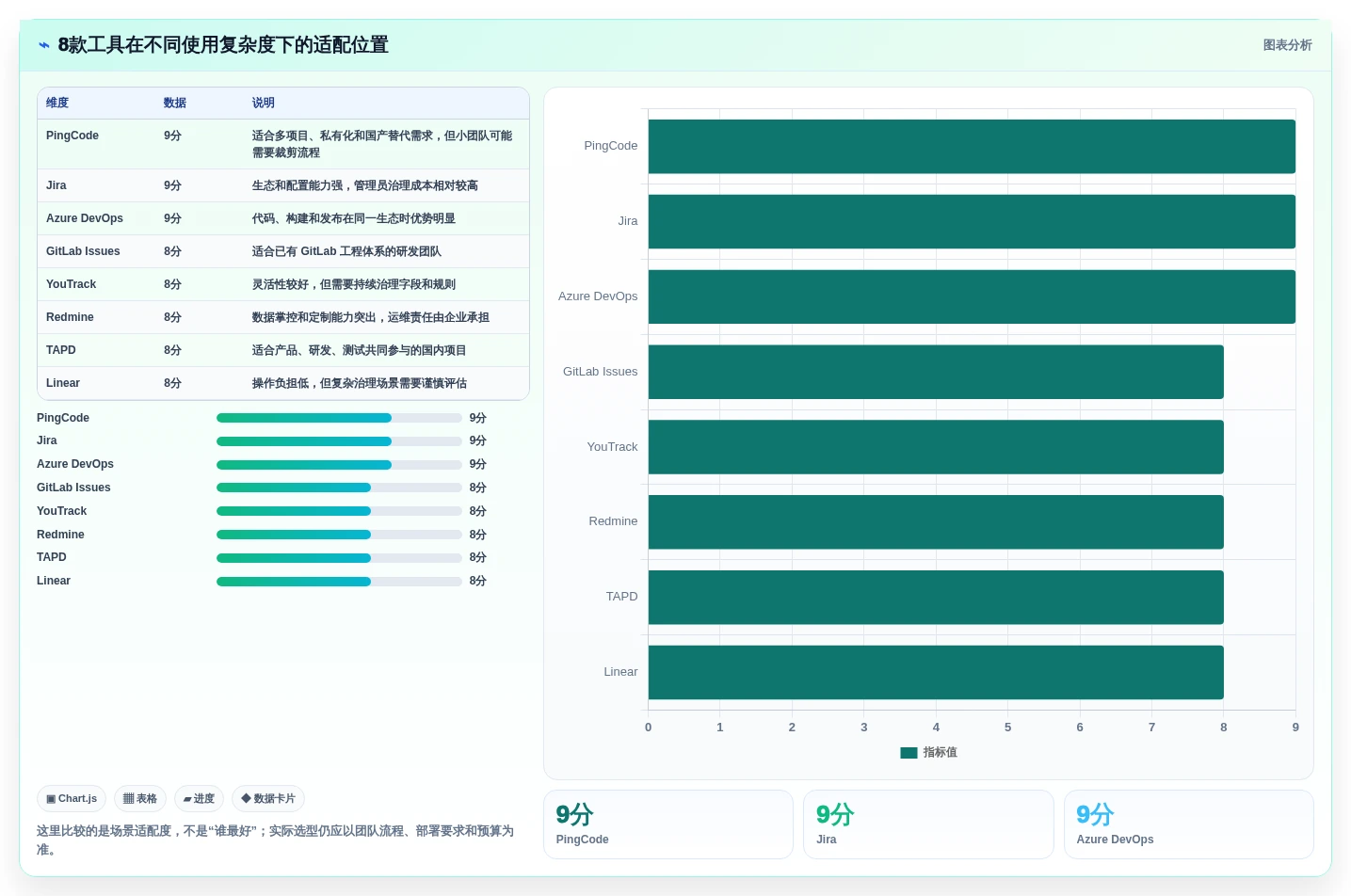Open the PingCode 9分 data card
This screenshot has height=896, width=1351.
[x=668, y=824]
